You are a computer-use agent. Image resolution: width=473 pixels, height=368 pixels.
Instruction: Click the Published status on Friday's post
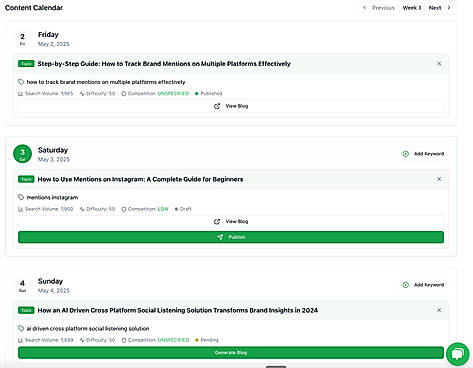(x=208, y=93)
